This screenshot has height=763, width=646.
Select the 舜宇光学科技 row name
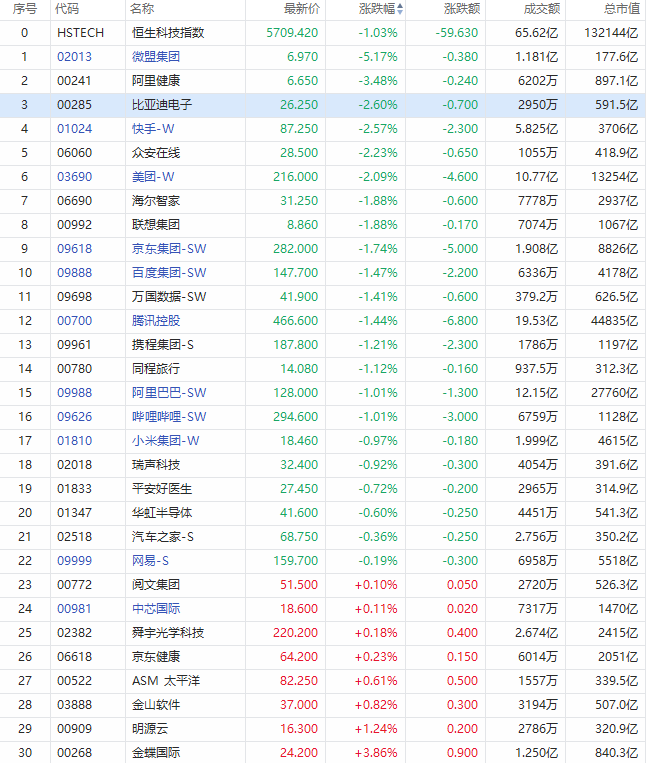[168, 633]
